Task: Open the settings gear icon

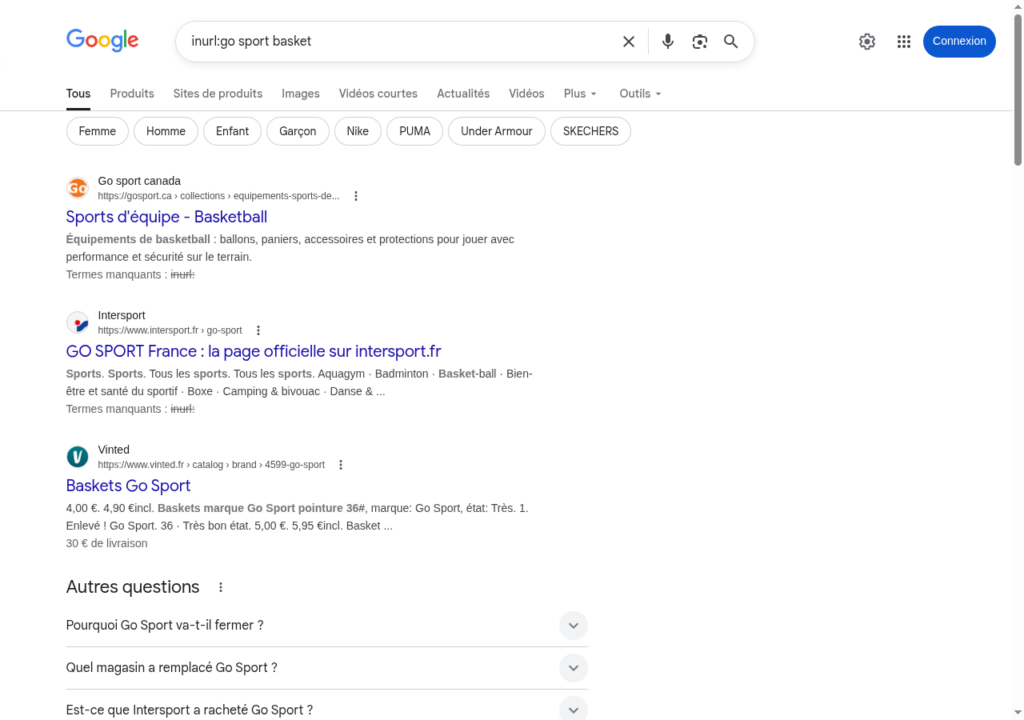Action: click(x=867, y=42)
